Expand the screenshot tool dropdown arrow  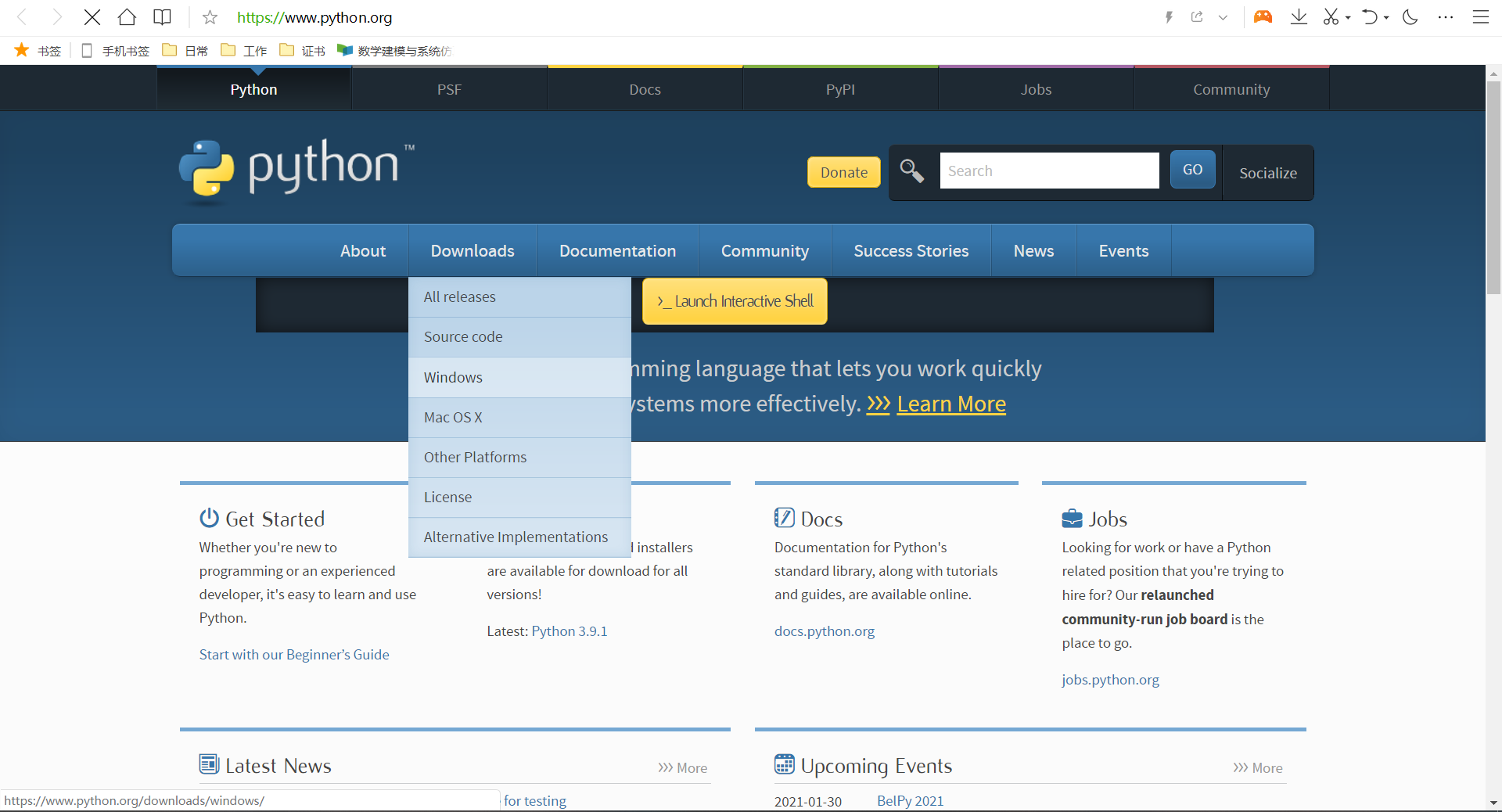pos(1348,17)
